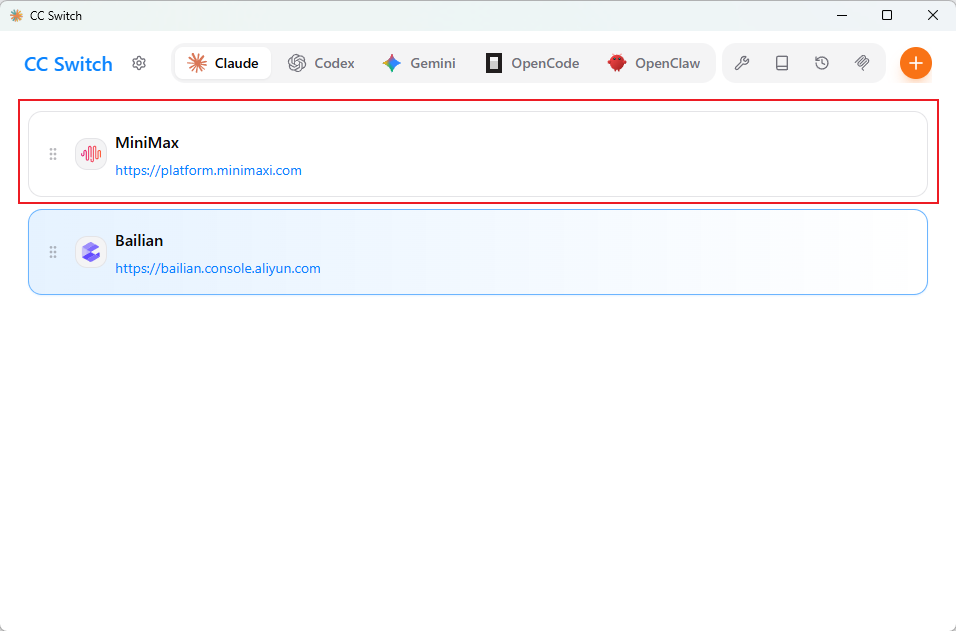This screenshot has height=631, width=956.
Task: Click the MiniMax waveform logo
Action: pos(91,154)
